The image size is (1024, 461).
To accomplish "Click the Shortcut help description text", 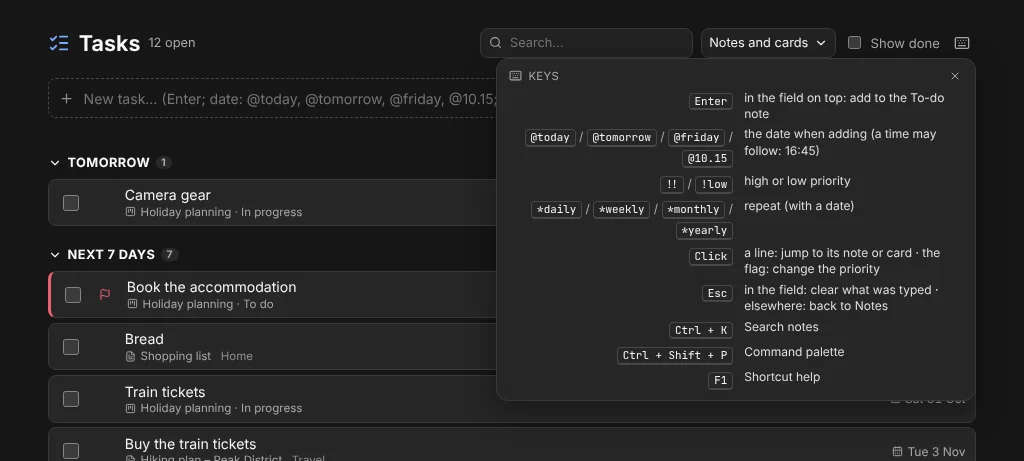I will [782, 377].
